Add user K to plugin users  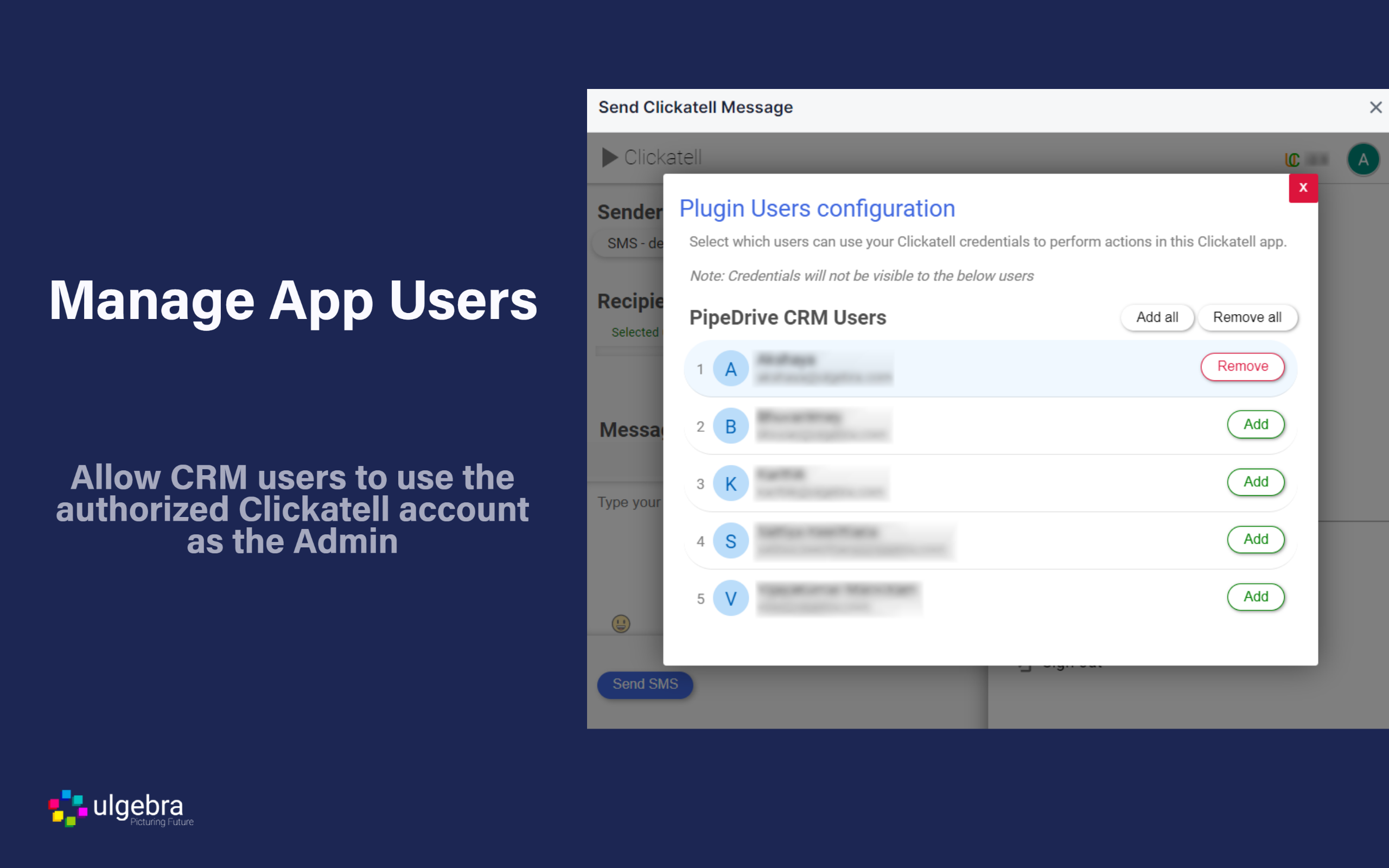pyautogui.click(x=1256, y=482)
